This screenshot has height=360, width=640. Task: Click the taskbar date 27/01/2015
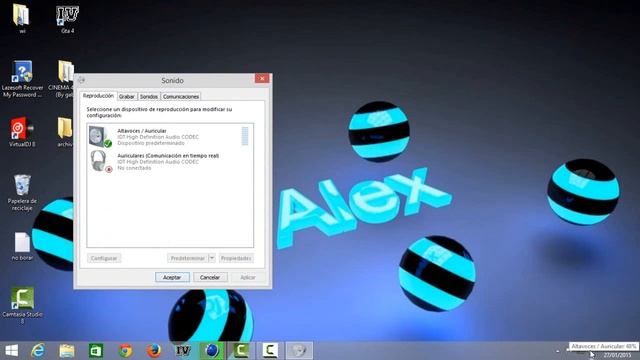point(617,356)
